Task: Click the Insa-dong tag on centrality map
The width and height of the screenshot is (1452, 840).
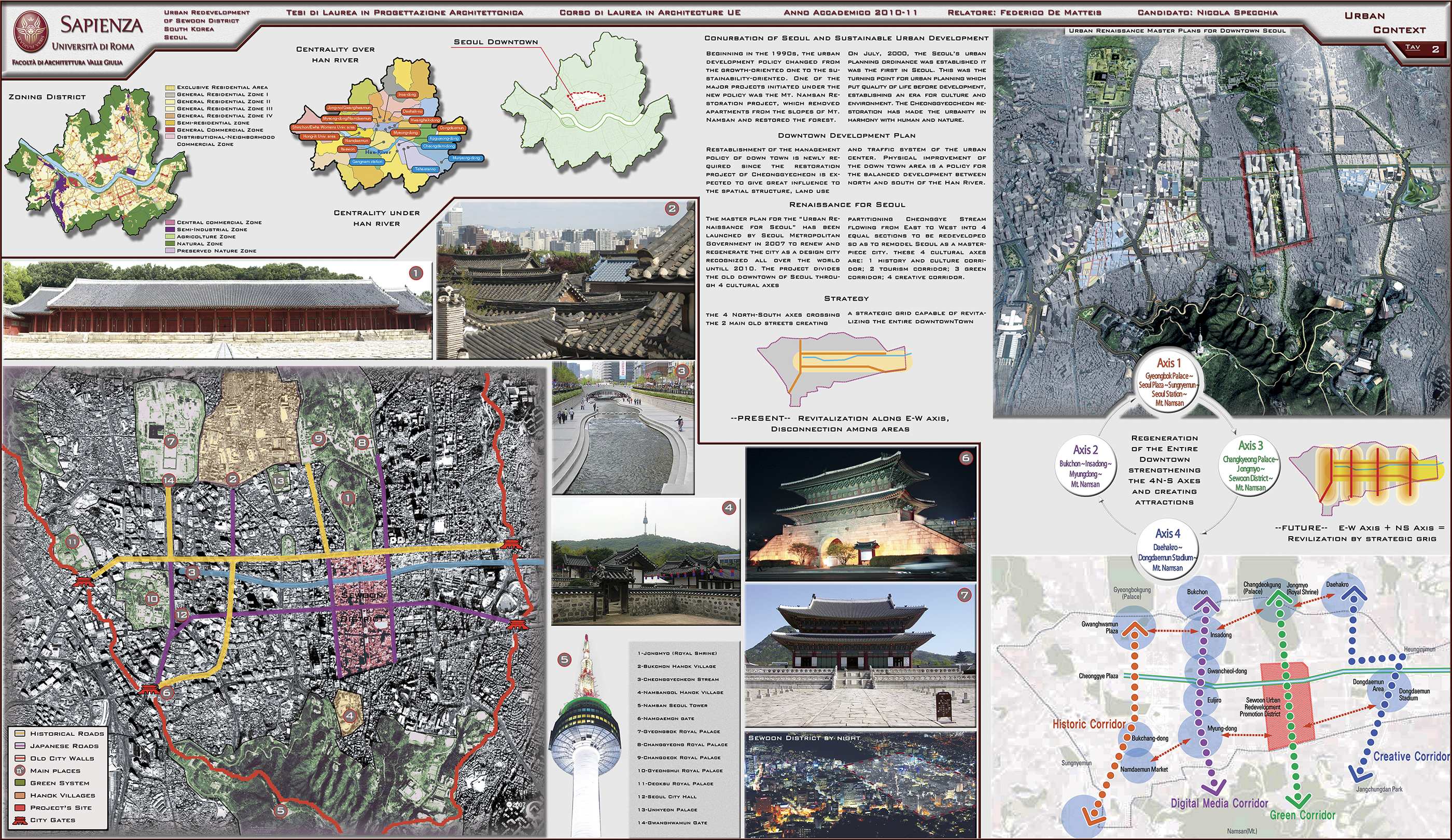Action: 407,94
